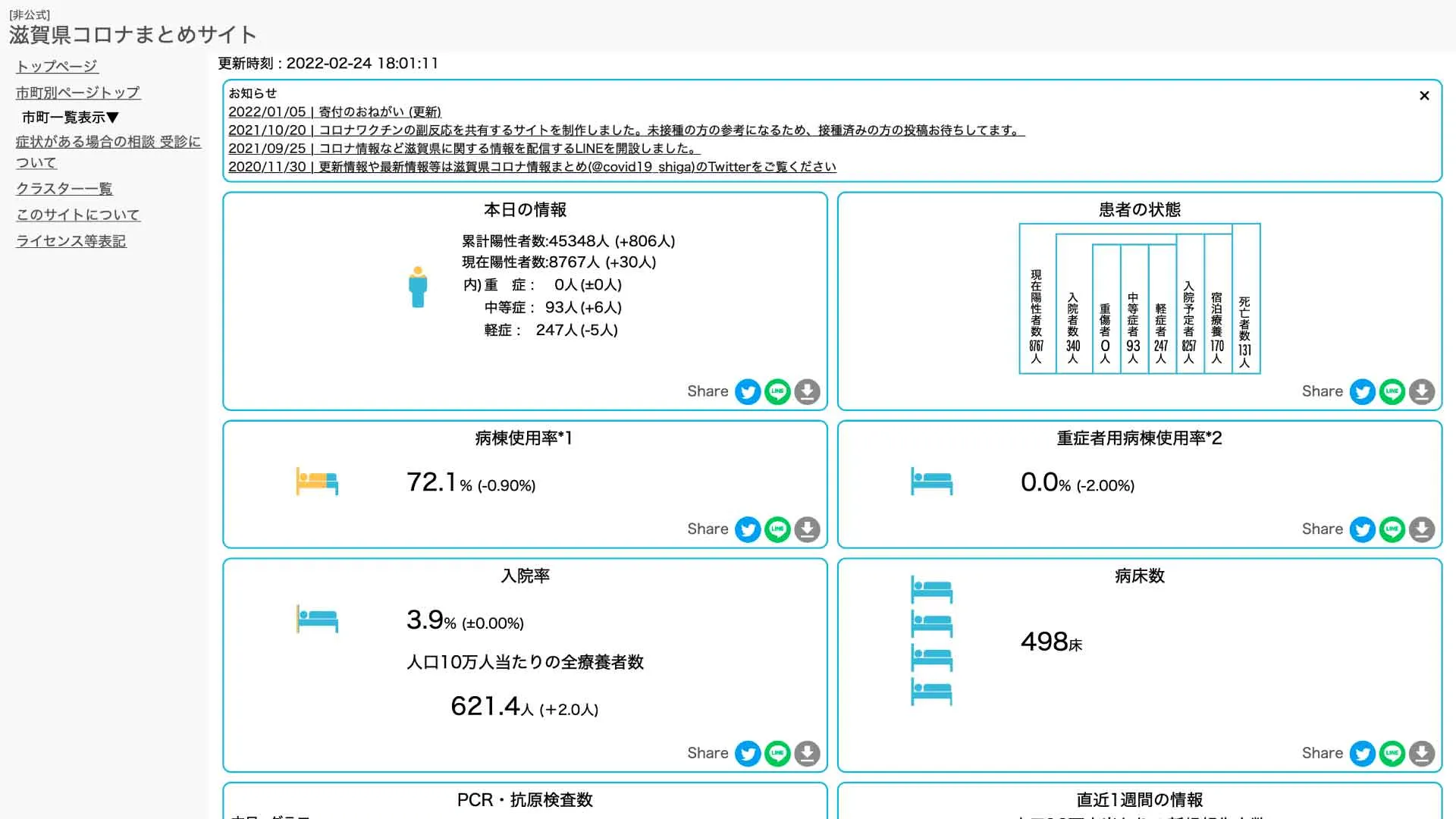Go to 市町別ページトップ

click(78, 93)
